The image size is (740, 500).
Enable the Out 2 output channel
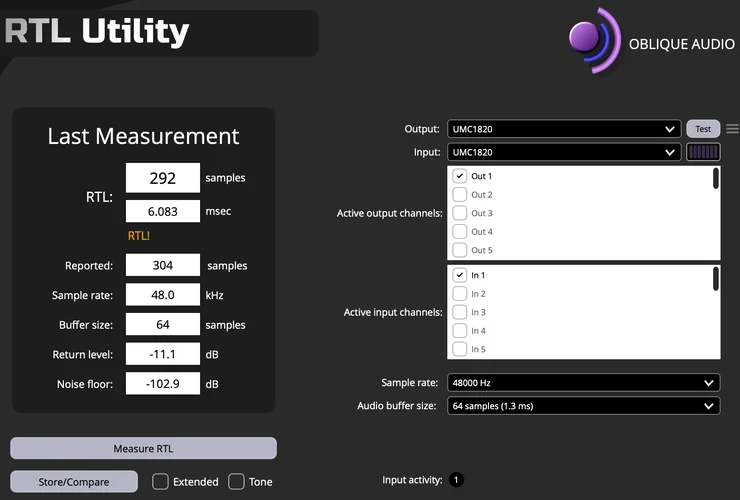click(x=460, y=195)
